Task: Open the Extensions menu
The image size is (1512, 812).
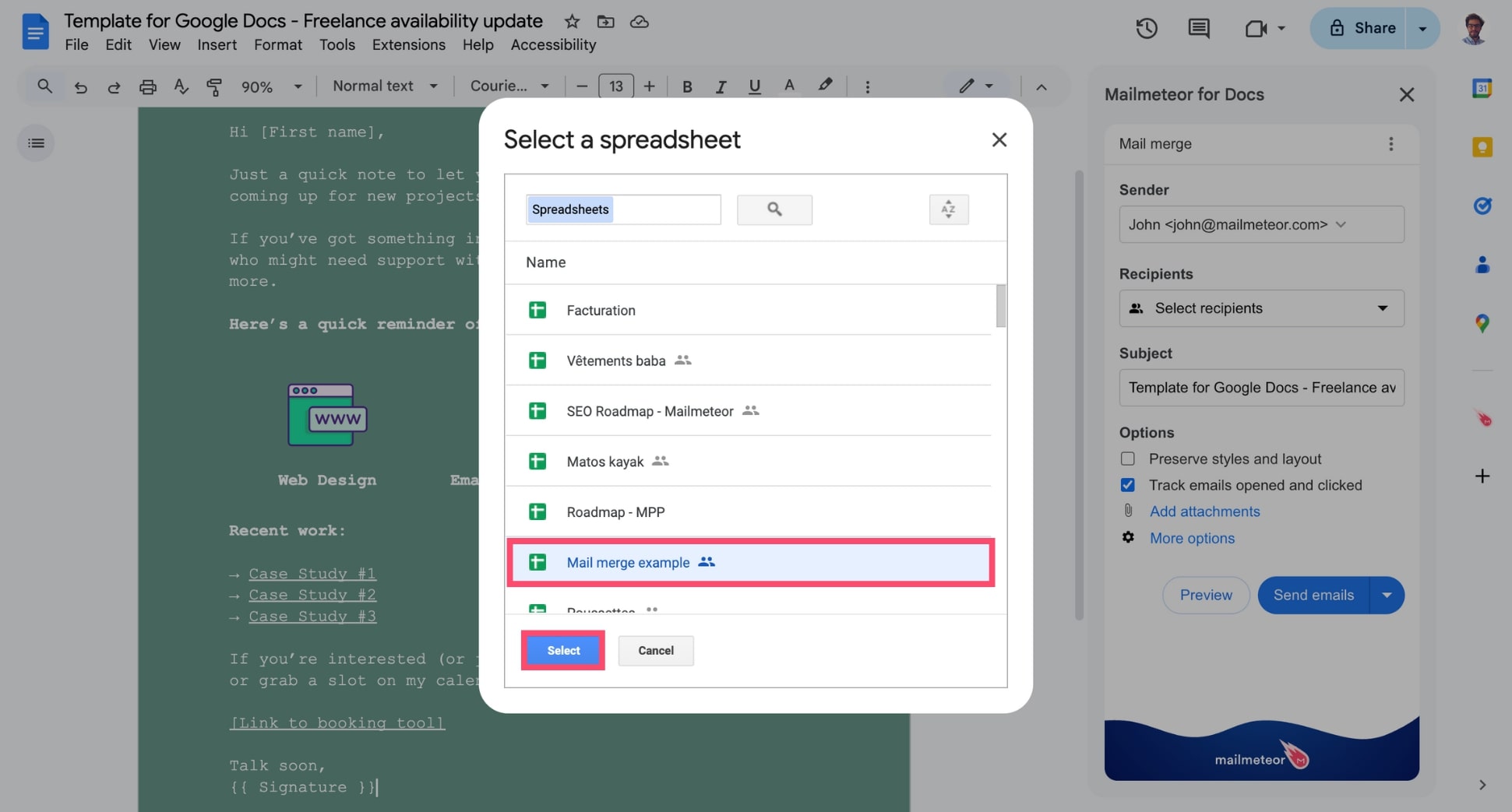Action: tap(408, 45)
